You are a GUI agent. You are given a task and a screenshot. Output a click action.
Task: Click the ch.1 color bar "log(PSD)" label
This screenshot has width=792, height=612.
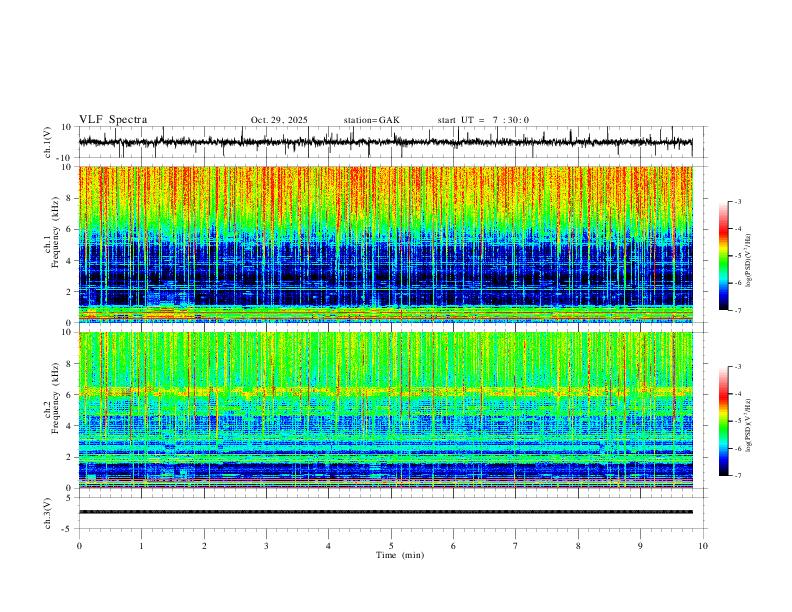(x=748, y=261)
